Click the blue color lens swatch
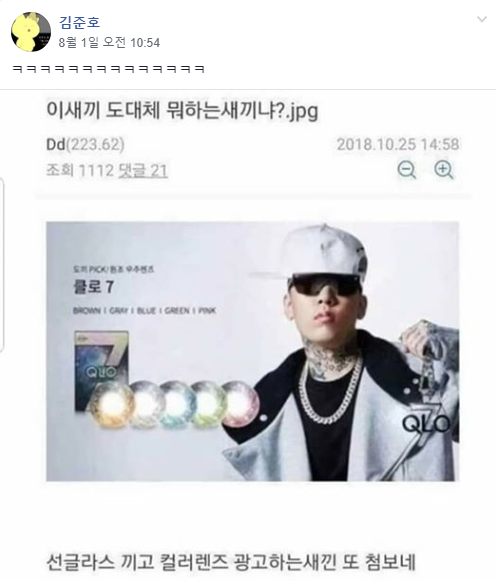This screenshot has height=581, width=496. (x=177, y=405)
